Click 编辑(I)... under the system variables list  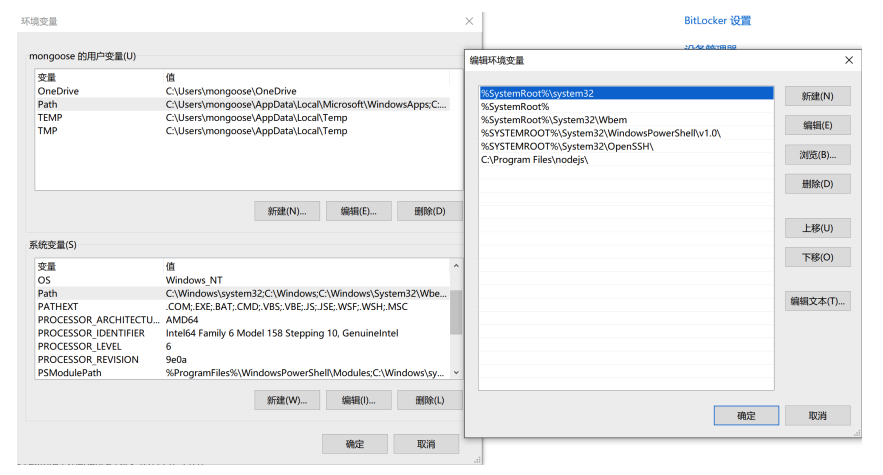pyautogui.click(x=358, y=400)
